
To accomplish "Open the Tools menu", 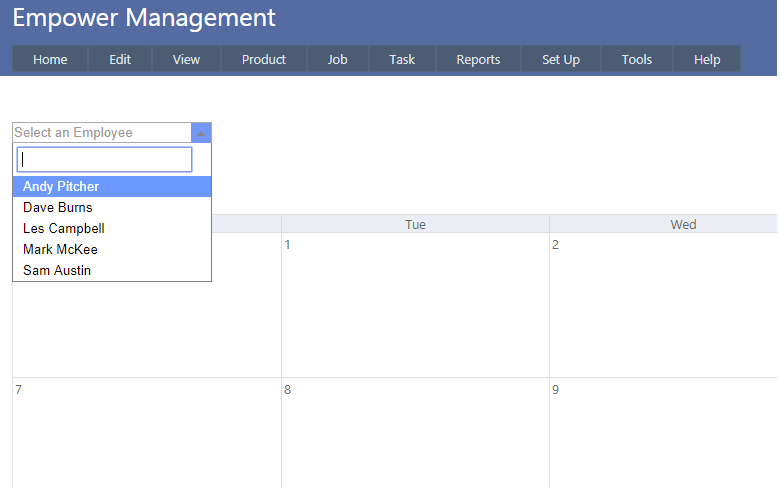I will (x=637, y=60).
